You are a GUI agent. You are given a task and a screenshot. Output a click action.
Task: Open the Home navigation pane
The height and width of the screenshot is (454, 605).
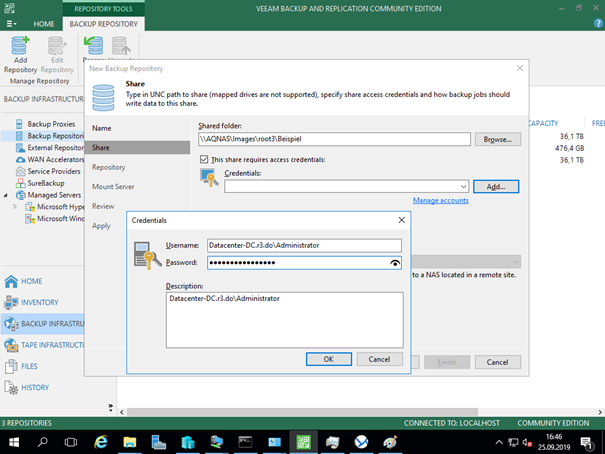(32, 281)
